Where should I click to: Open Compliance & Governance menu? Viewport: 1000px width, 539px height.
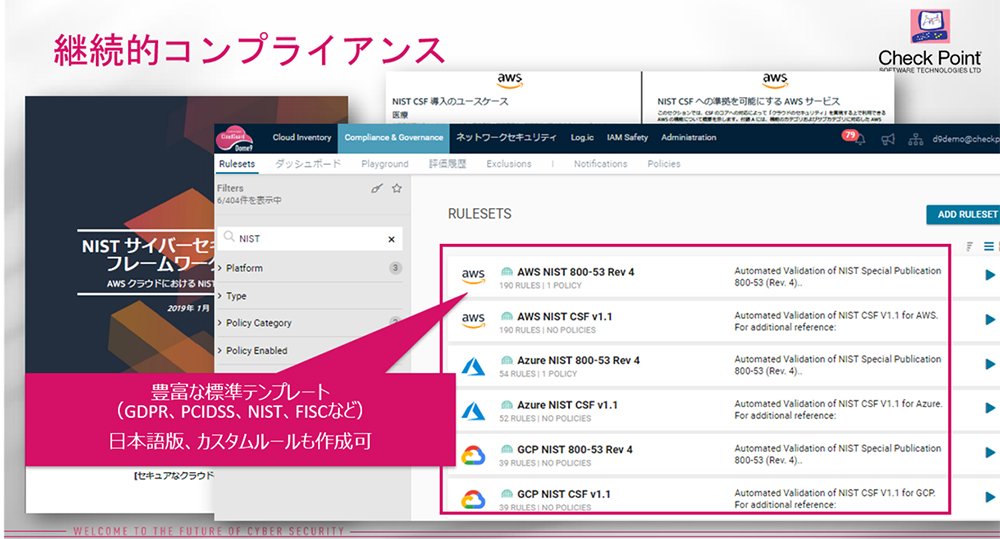pyautogui.click(x=393, y=137)
